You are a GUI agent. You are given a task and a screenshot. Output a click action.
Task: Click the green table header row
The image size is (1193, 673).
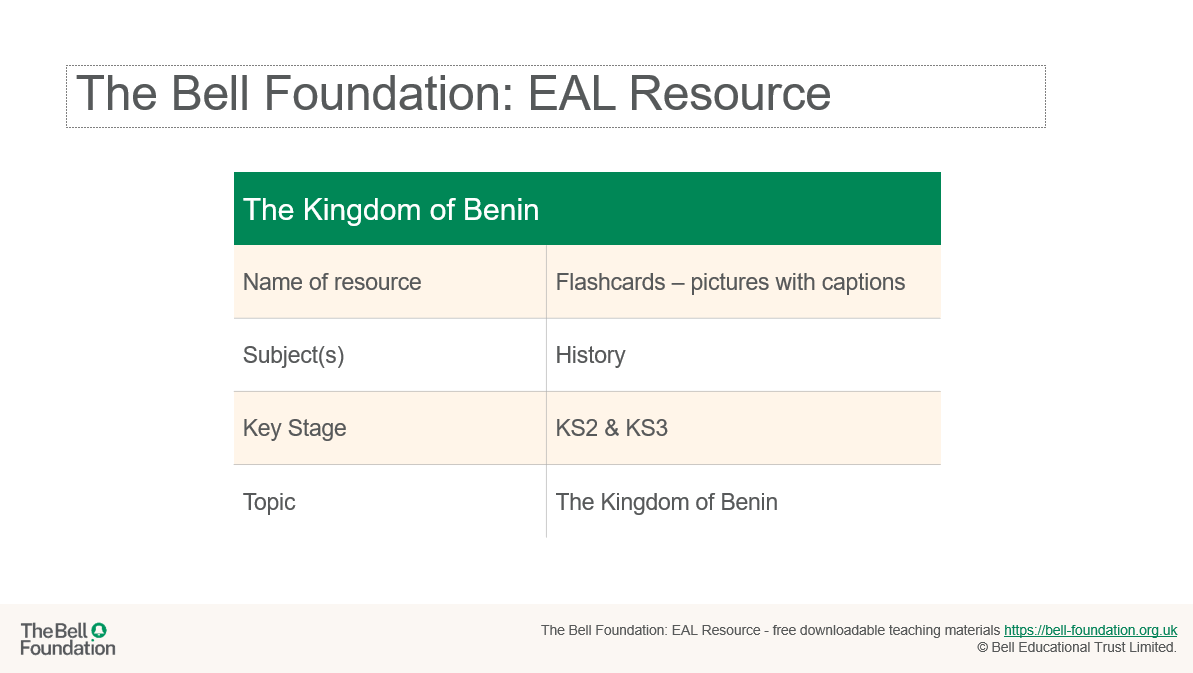point(587,209)
